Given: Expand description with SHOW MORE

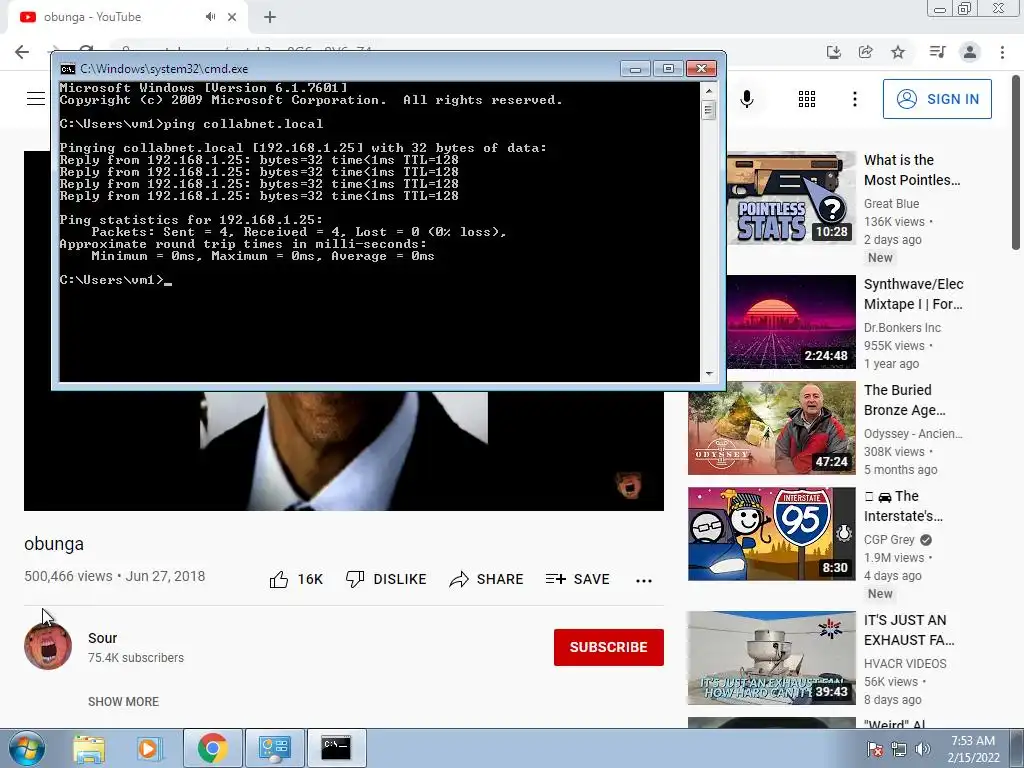Looking at the screenshot, I should [123, 701].
